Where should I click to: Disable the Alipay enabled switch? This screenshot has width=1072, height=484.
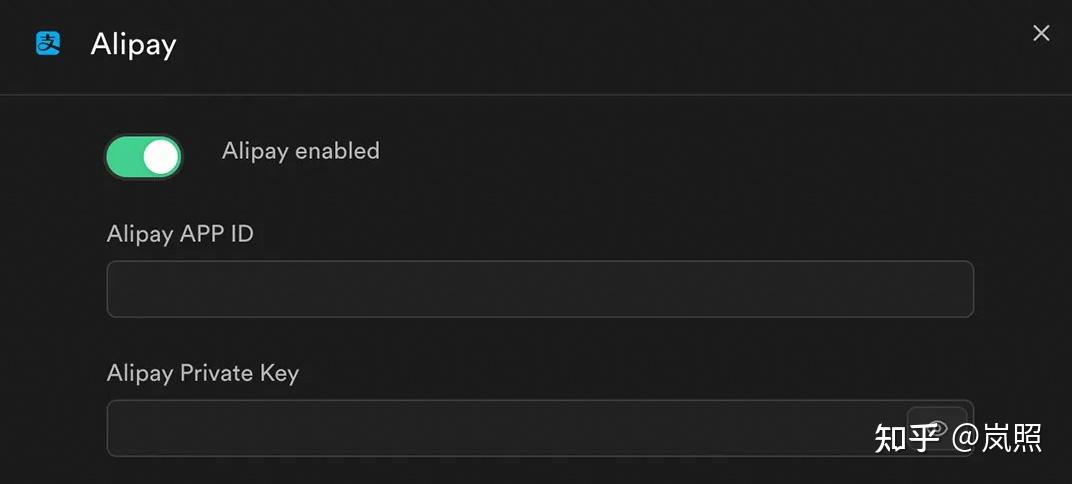(x=143, y=157)
